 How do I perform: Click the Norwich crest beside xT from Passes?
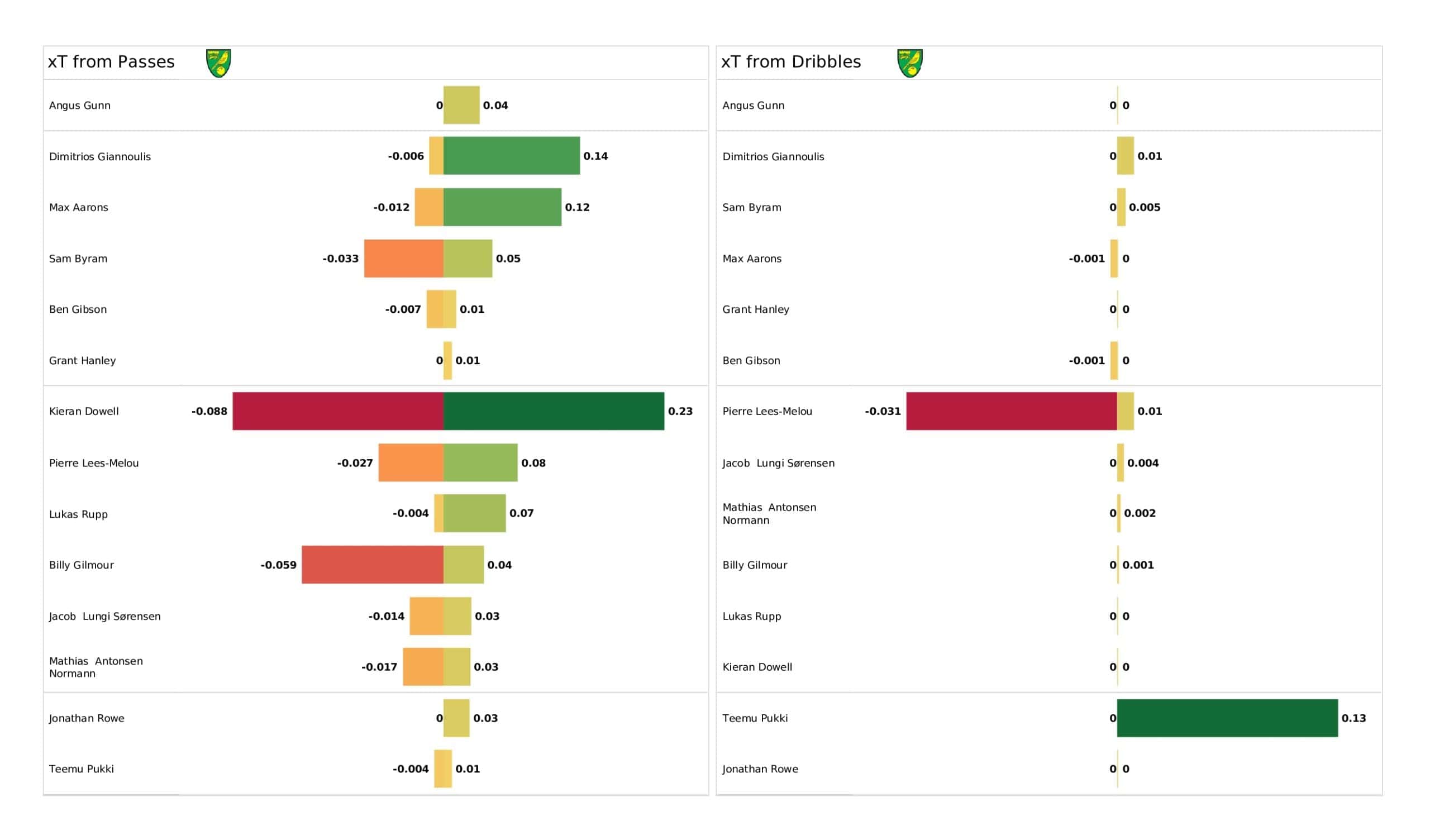pos(218,63)
